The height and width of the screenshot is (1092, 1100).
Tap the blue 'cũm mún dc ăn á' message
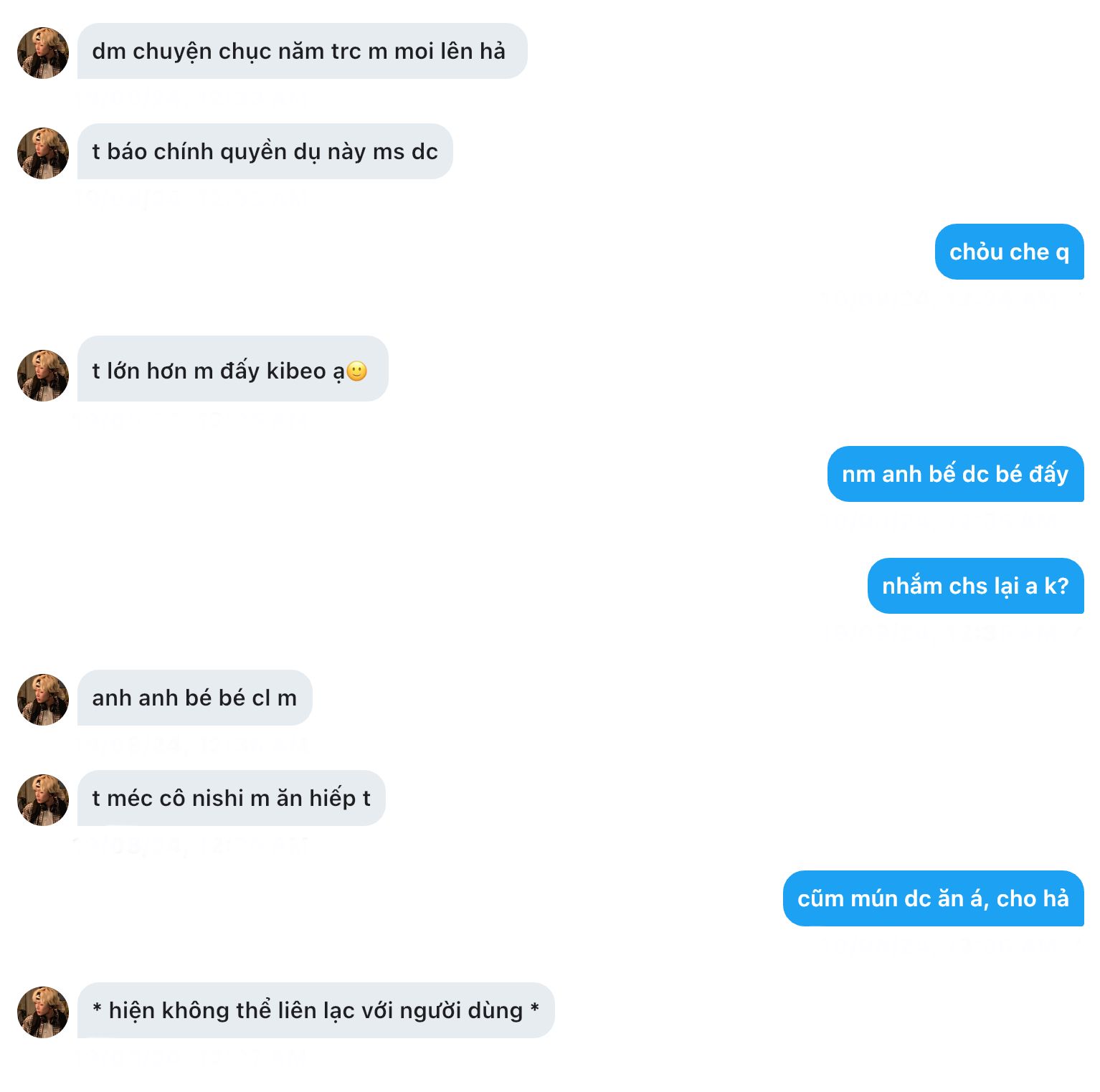click(x=933, y=899)
